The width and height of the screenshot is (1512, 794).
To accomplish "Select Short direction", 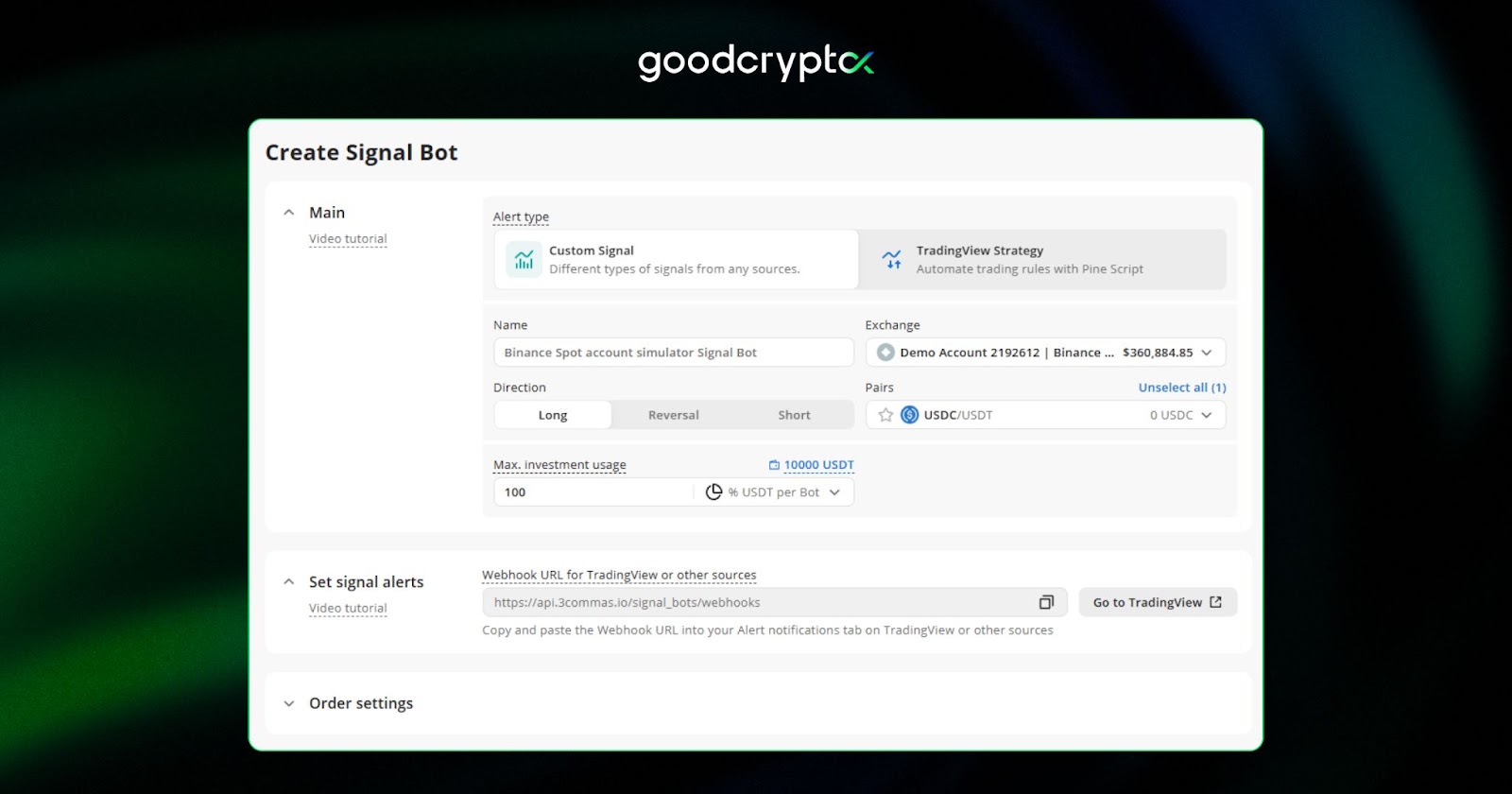I will (x=794, y=415).
